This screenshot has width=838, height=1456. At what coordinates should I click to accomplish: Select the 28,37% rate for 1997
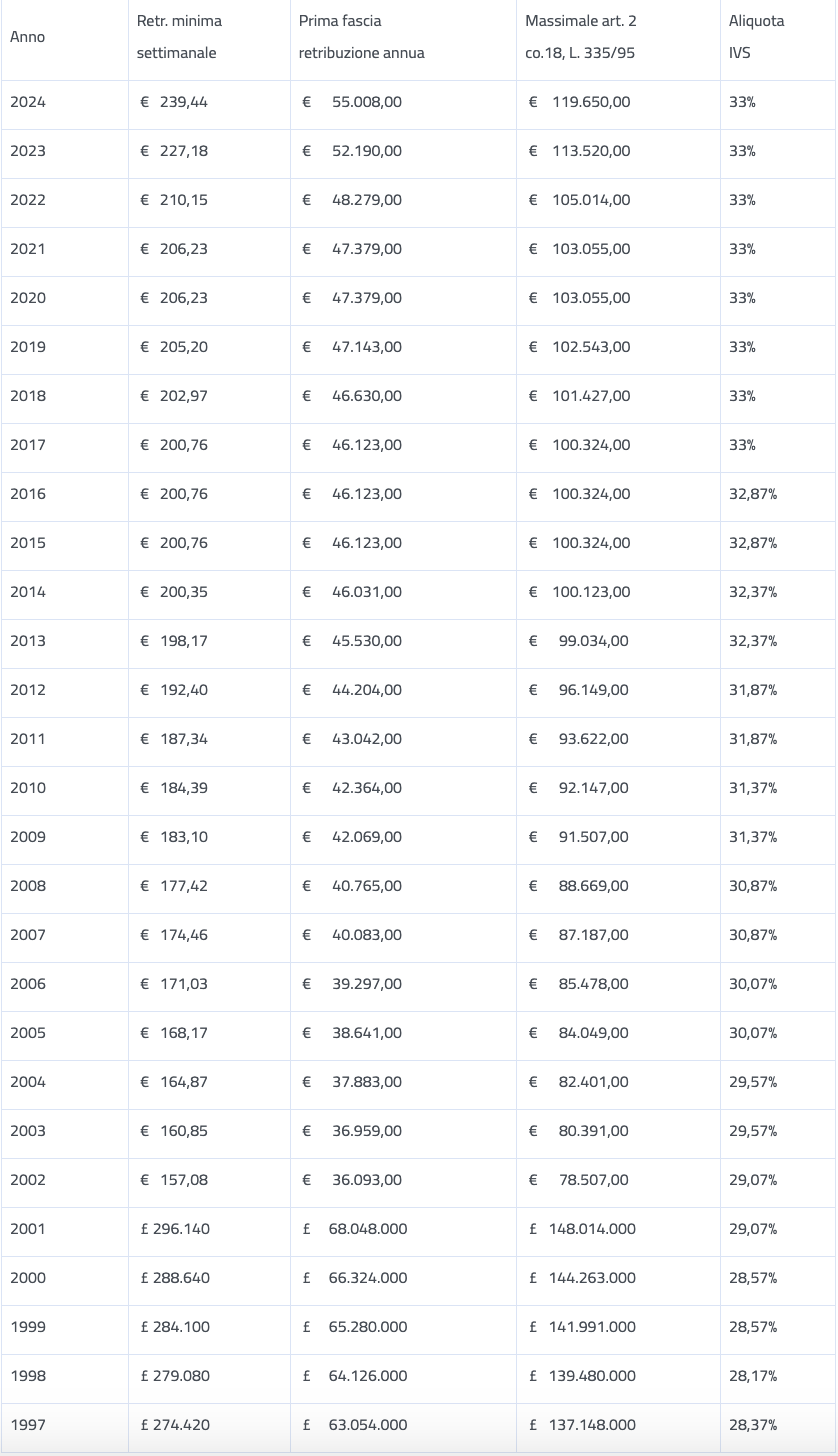click(x=753, y=1425)
